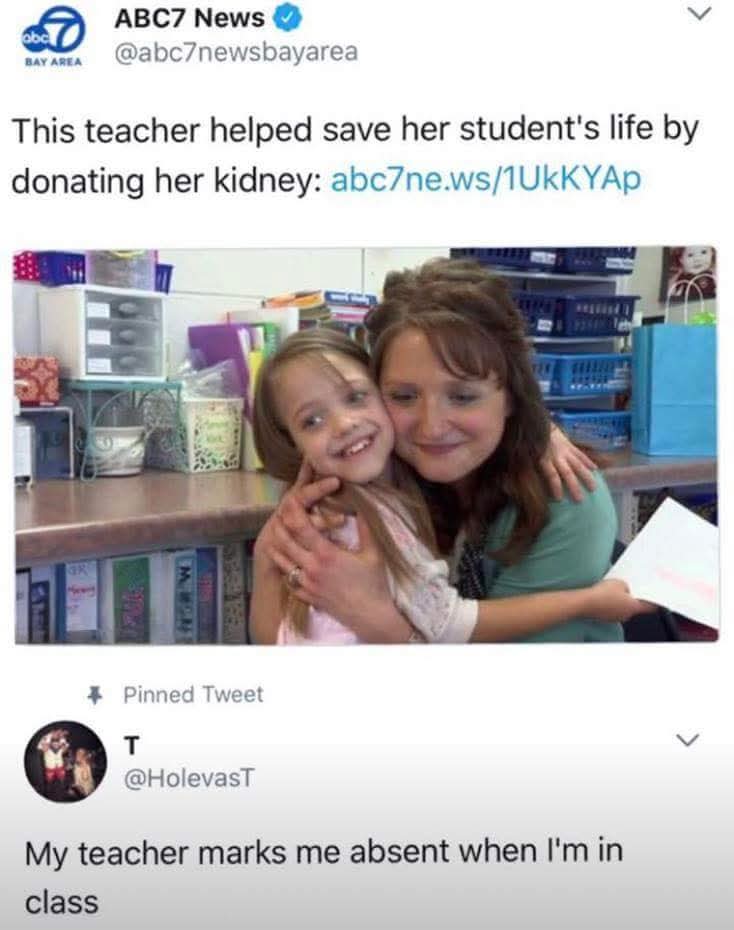
Task: Expand options chevron on T's tweet
Action: coord(688,740)
